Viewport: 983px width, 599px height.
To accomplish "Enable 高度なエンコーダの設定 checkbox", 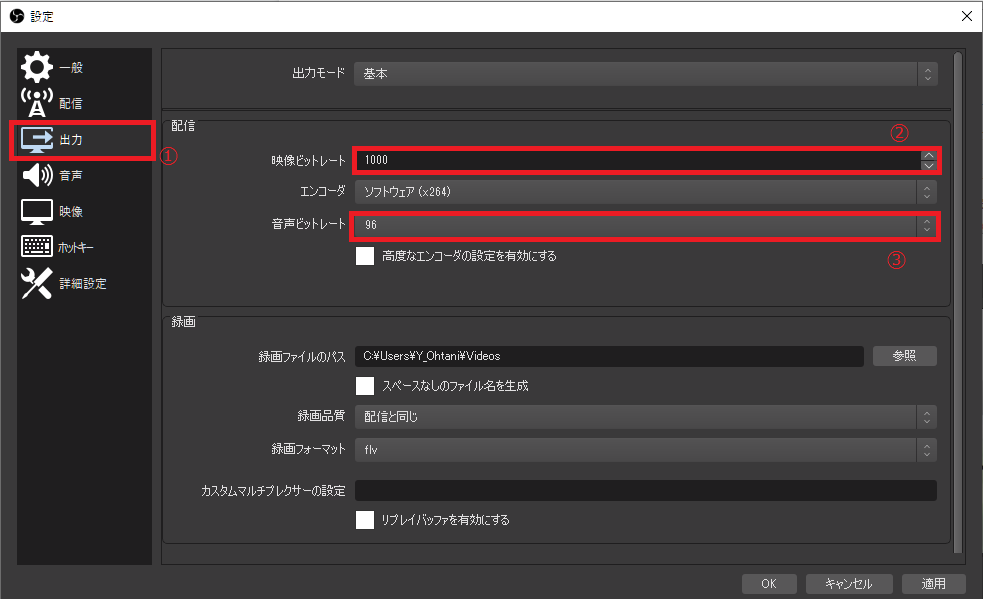I will pos(365,256).
